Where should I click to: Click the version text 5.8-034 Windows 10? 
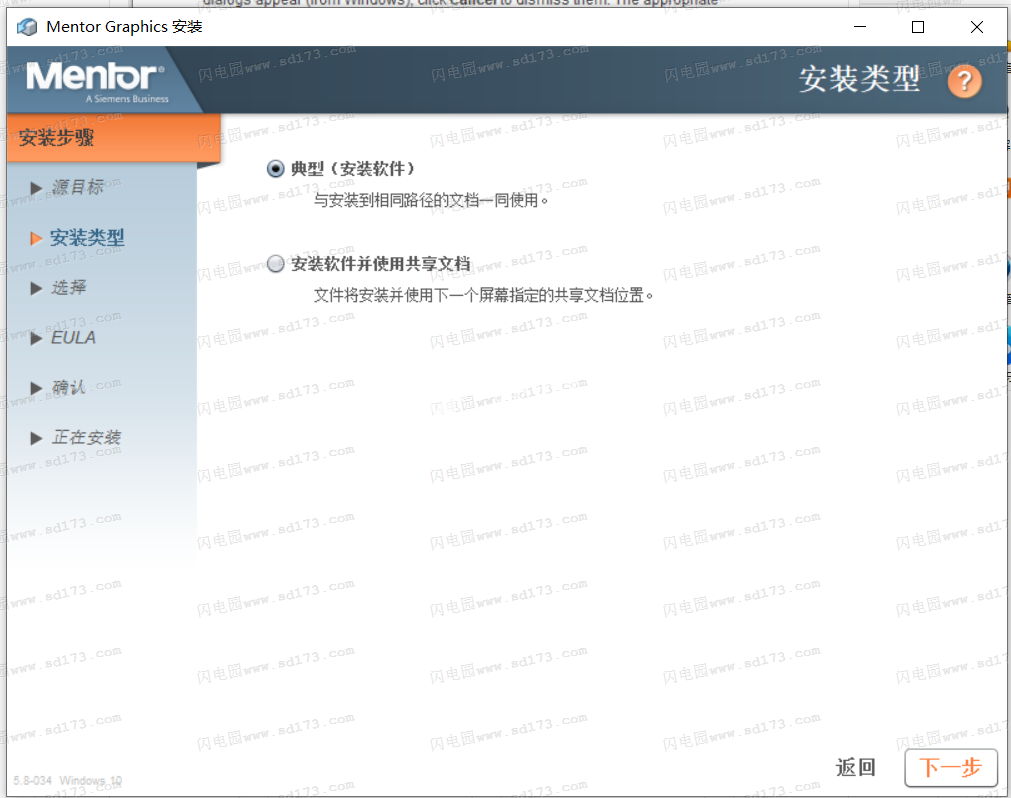[x=68, y=780]
